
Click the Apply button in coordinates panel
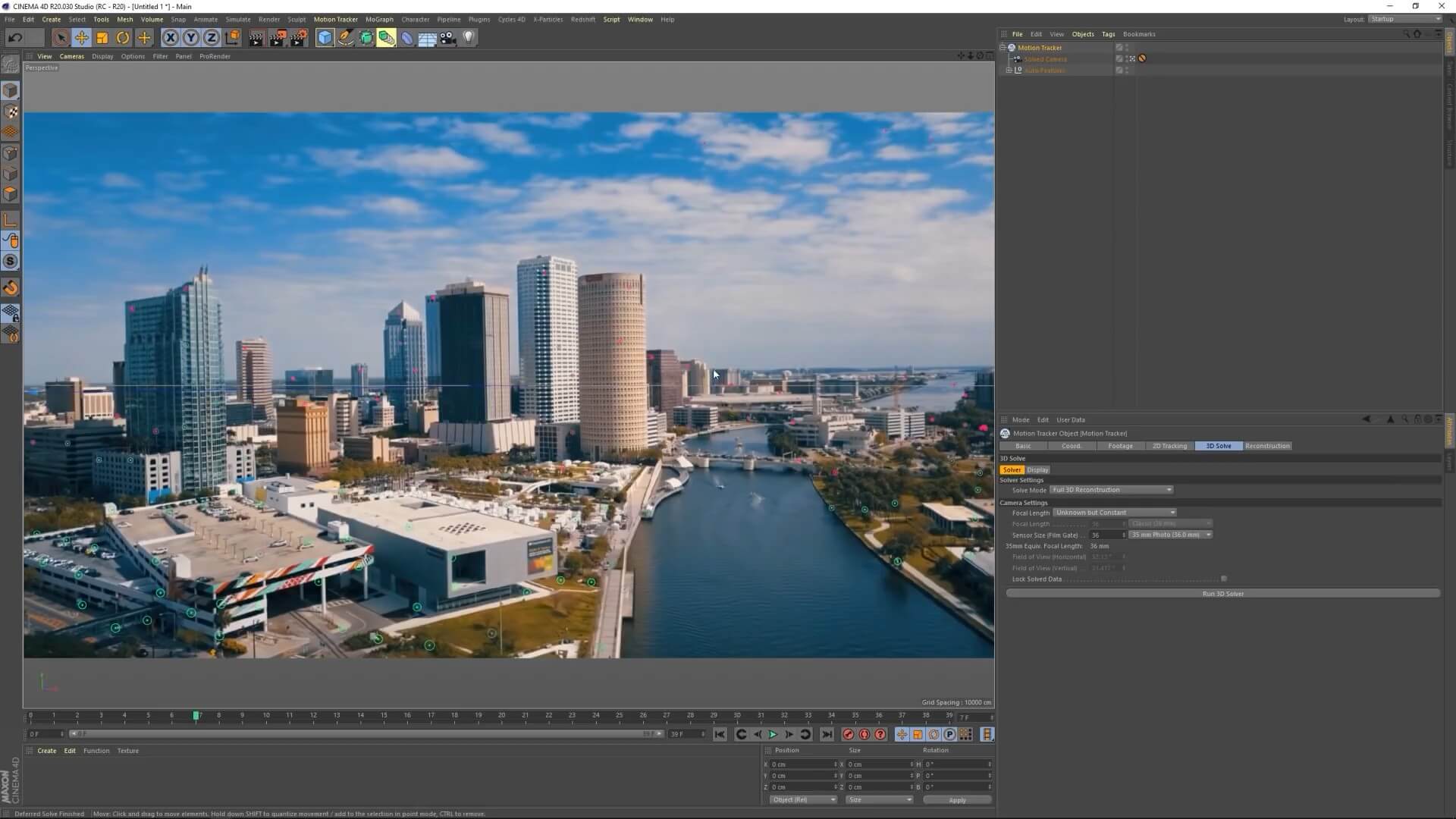[957, 800]
